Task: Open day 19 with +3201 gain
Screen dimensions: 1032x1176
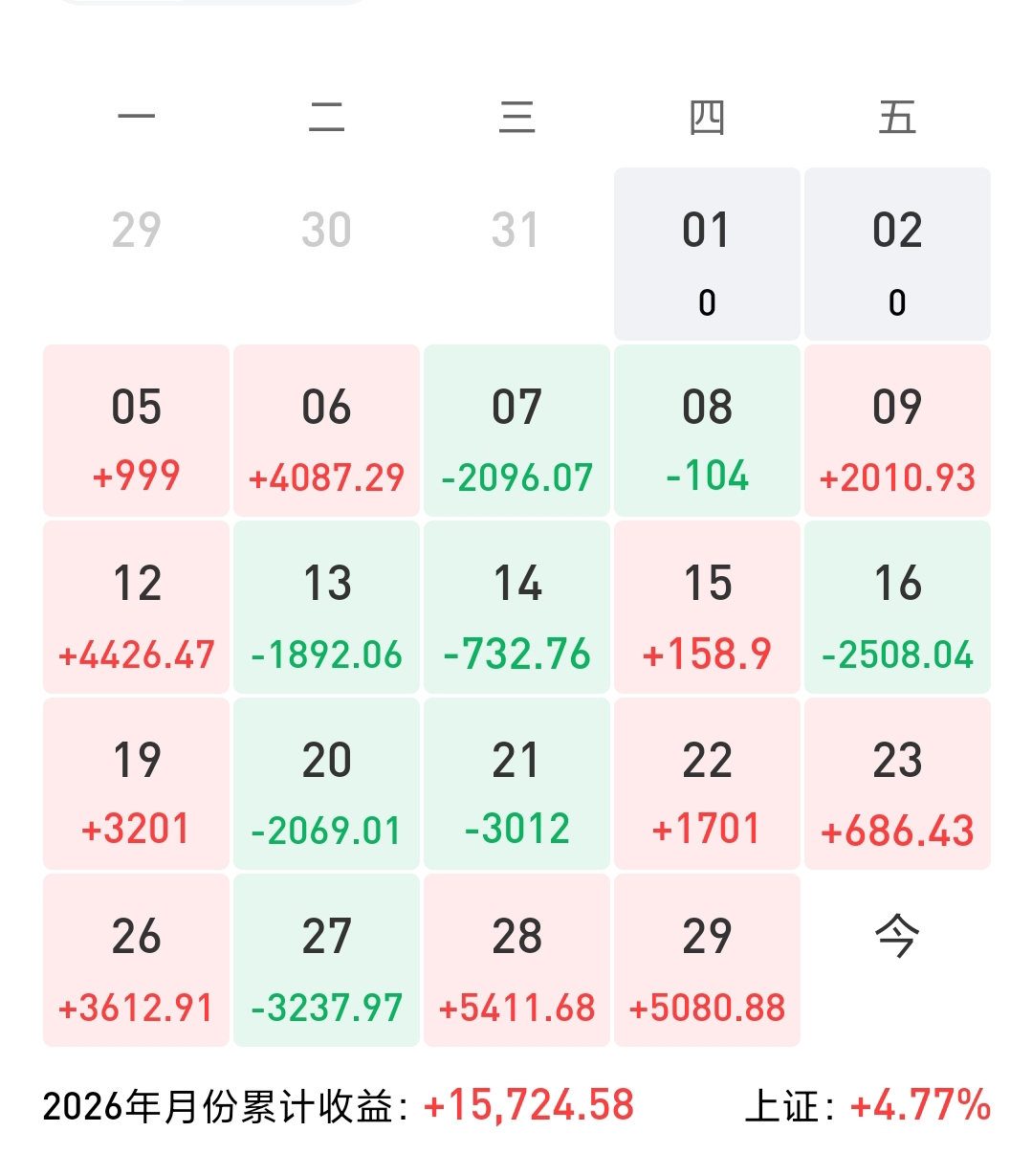Action: [136, 784]
